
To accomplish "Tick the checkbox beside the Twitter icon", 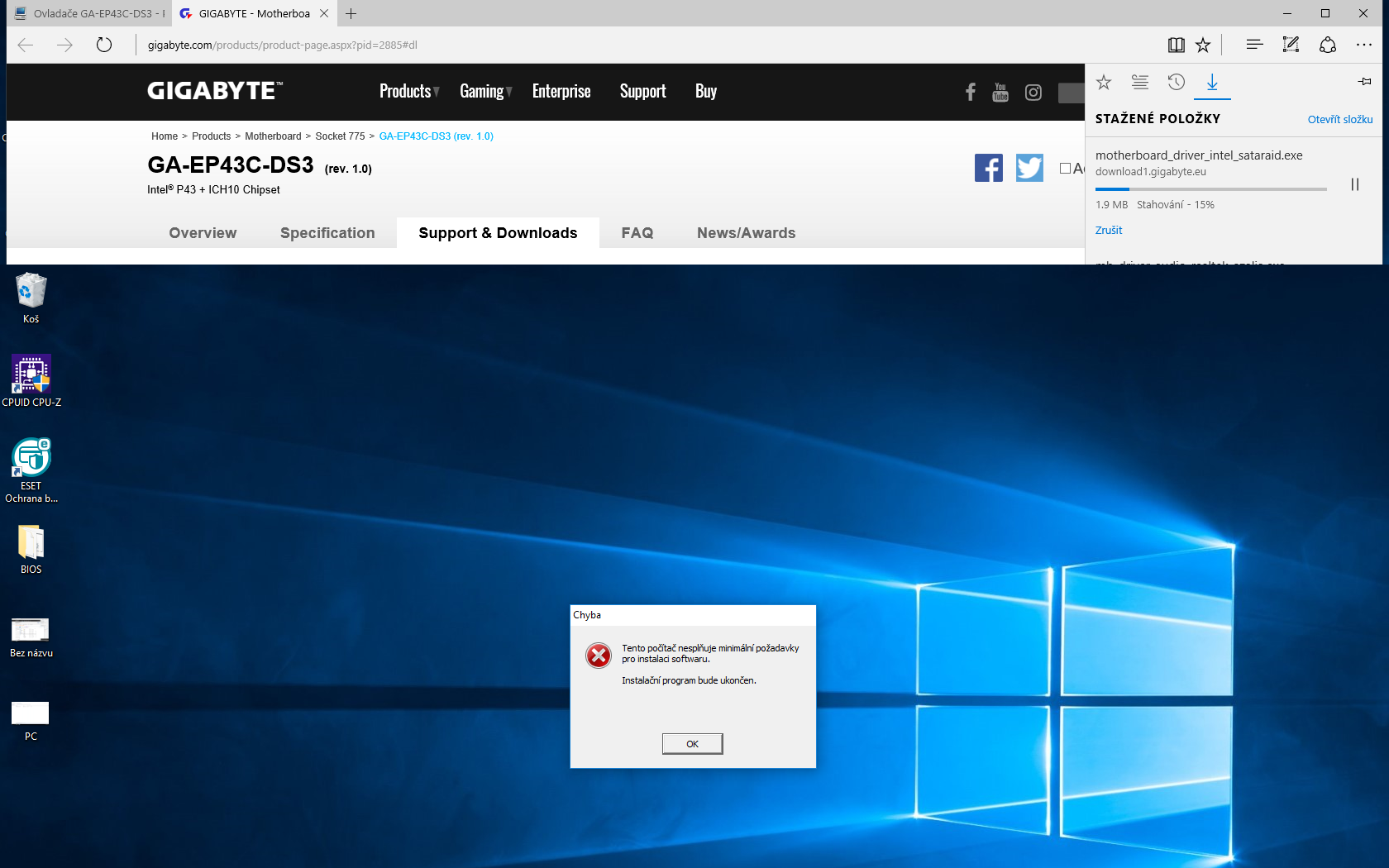I will click(1065, 168).
